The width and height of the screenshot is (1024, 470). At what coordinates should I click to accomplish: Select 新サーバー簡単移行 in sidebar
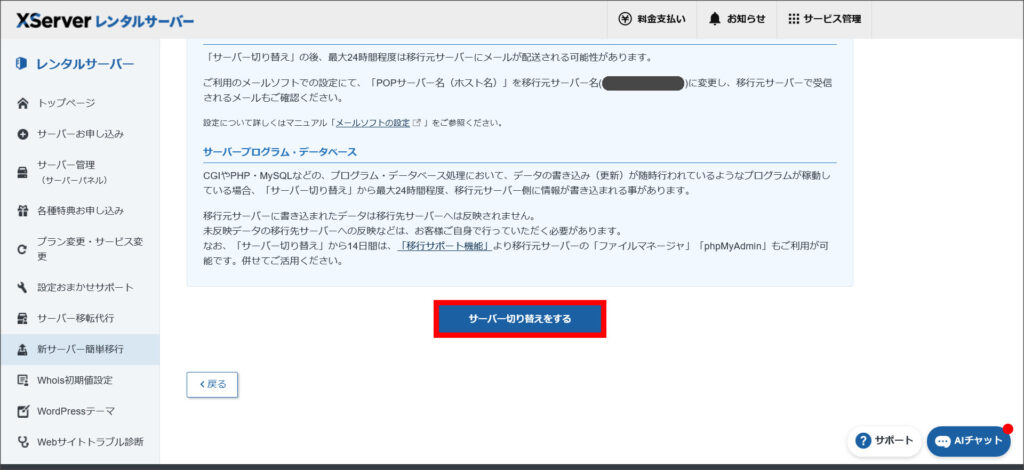tap(80, 349)
